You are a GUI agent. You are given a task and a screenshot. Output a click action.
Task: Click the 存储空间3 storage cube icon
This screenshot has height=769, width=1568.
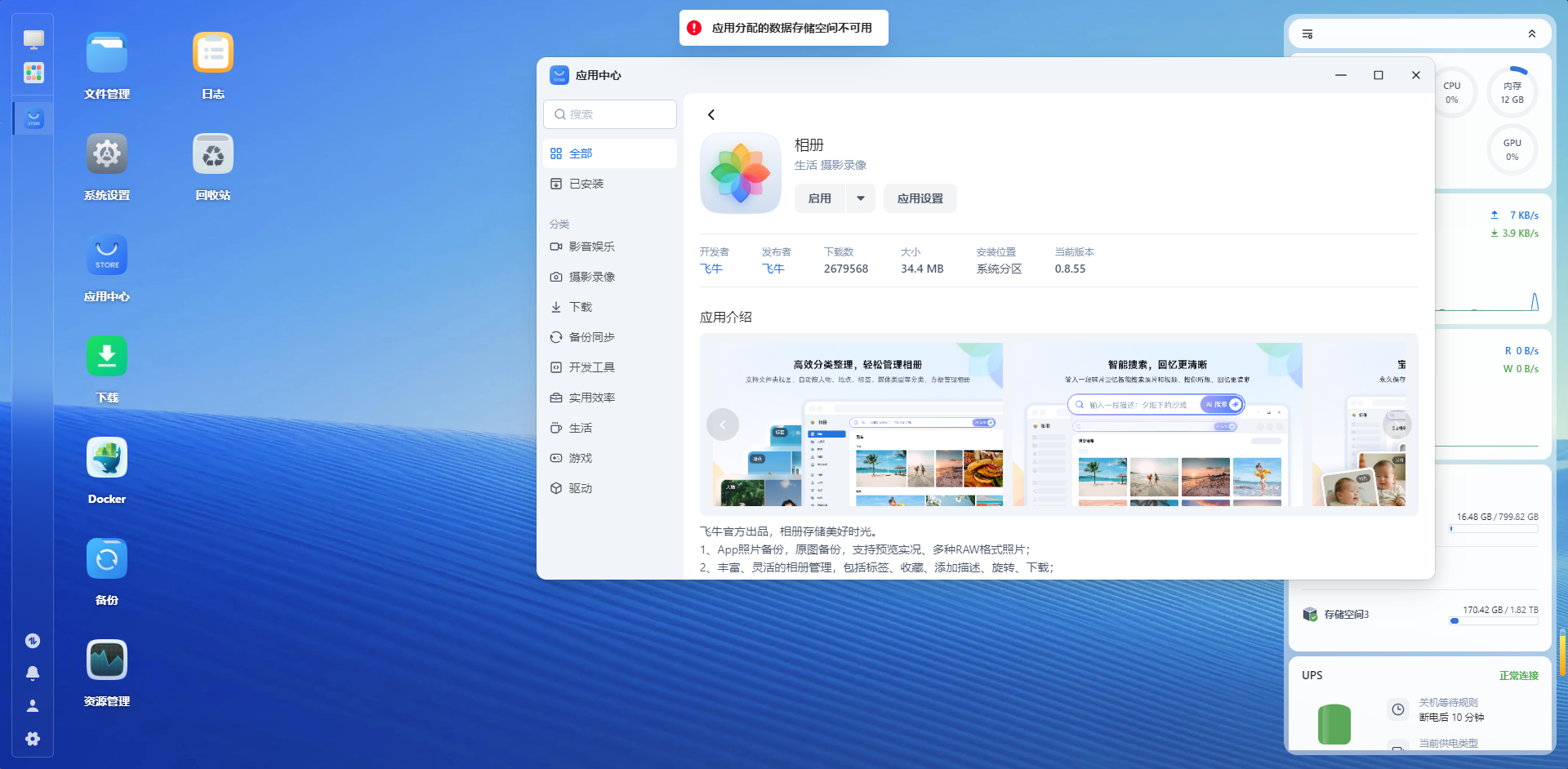(x=1310, y=614)
